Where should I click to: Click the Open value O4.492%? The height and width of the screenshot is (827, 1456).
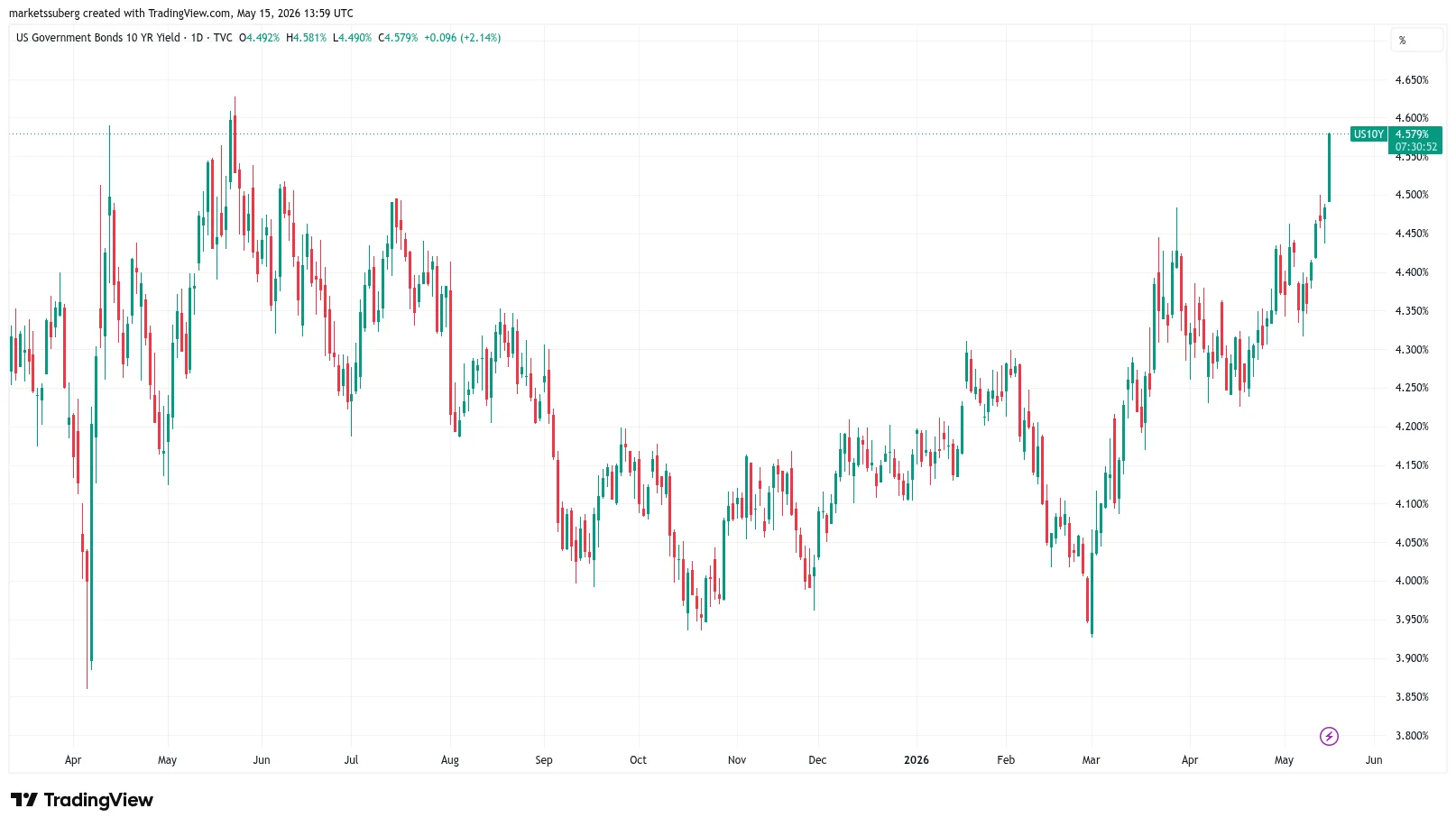[259, 38]
